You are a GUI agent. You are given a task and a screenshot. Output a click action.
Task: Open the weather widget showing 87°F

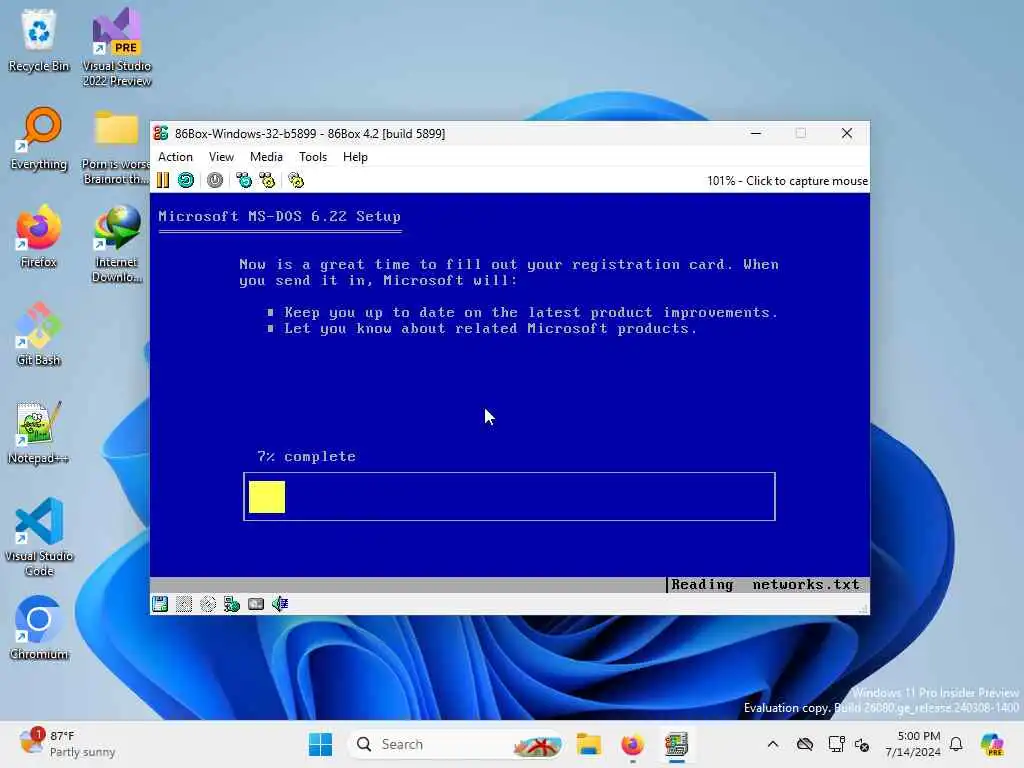tap(67, 744)
